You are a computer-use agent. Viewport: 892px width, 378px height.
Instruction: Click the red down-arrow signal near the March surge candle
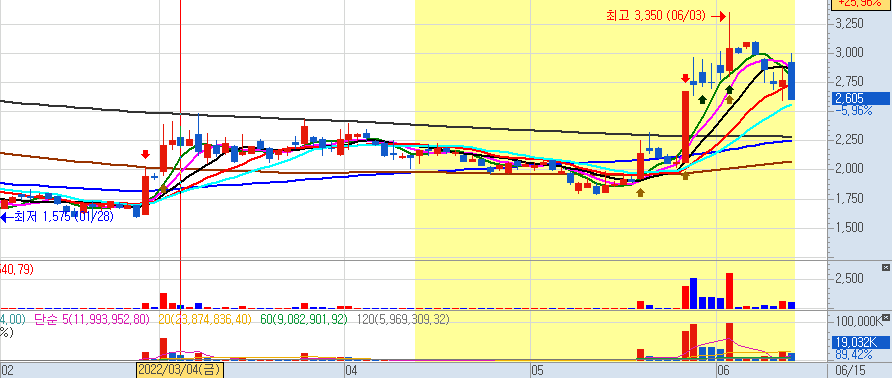pyautogui.click(x=145, y=154)
